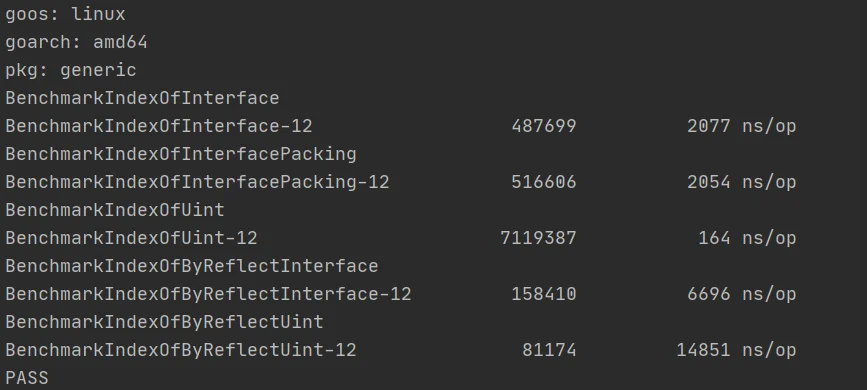Click the 164 ns/op timing value
The image size is (867, 390).
[747, 238]
